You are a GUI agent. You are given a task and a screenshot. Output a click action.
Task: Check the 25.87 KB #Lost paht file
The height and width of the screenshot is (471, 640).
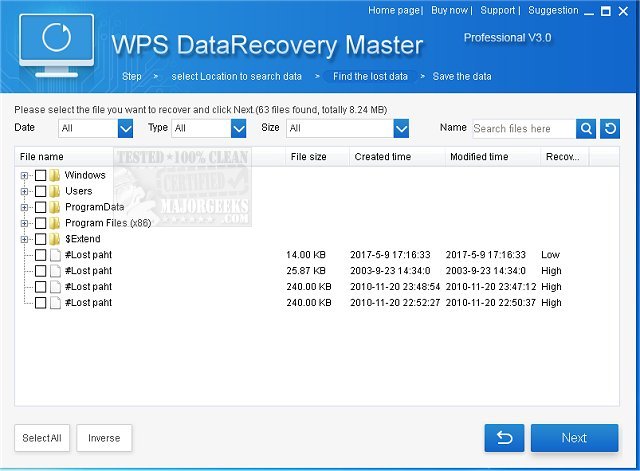pyautogui.click(x=40, y=271)
